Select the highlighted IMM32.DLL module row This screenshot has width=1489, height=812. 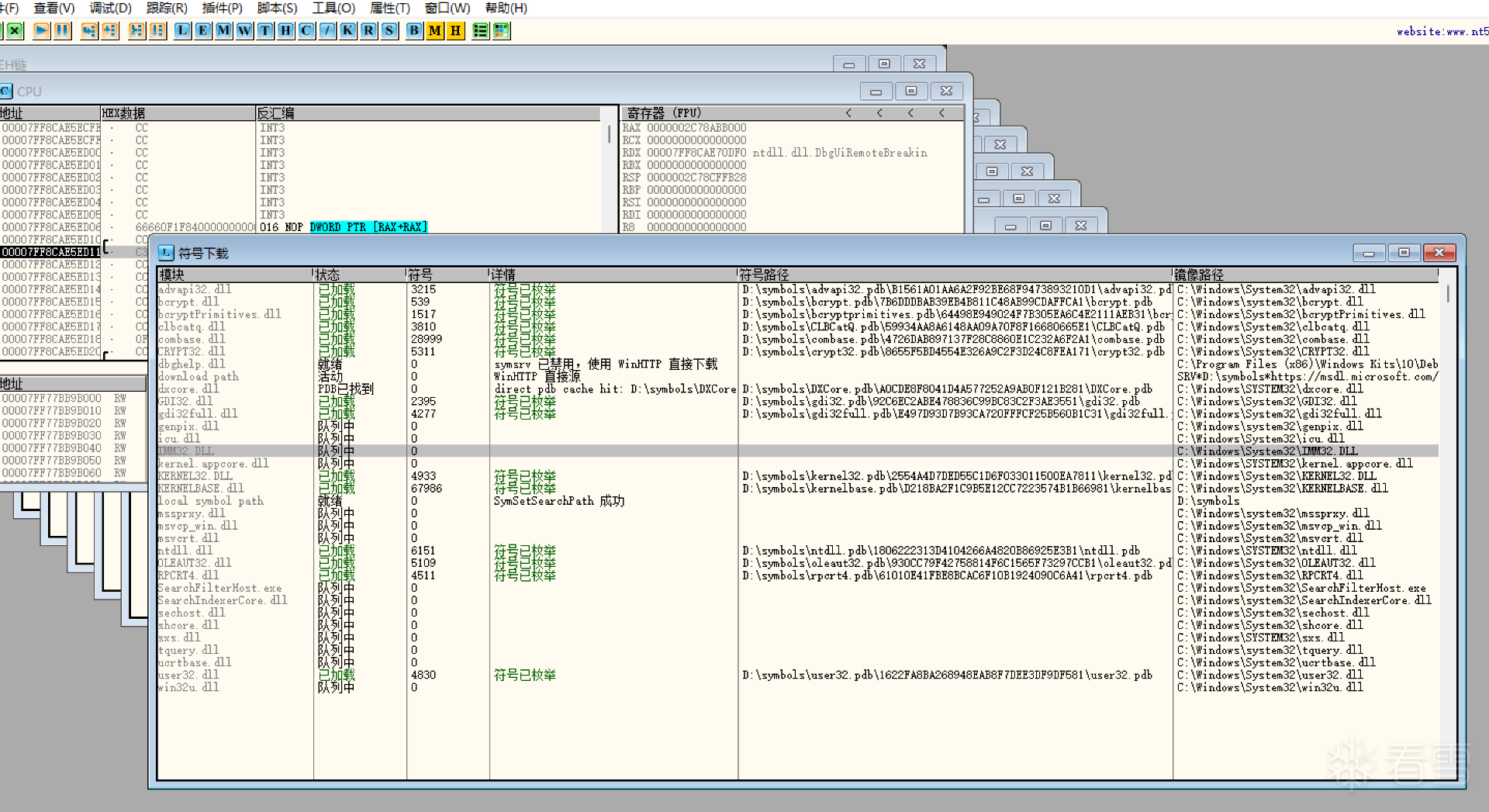797,451
